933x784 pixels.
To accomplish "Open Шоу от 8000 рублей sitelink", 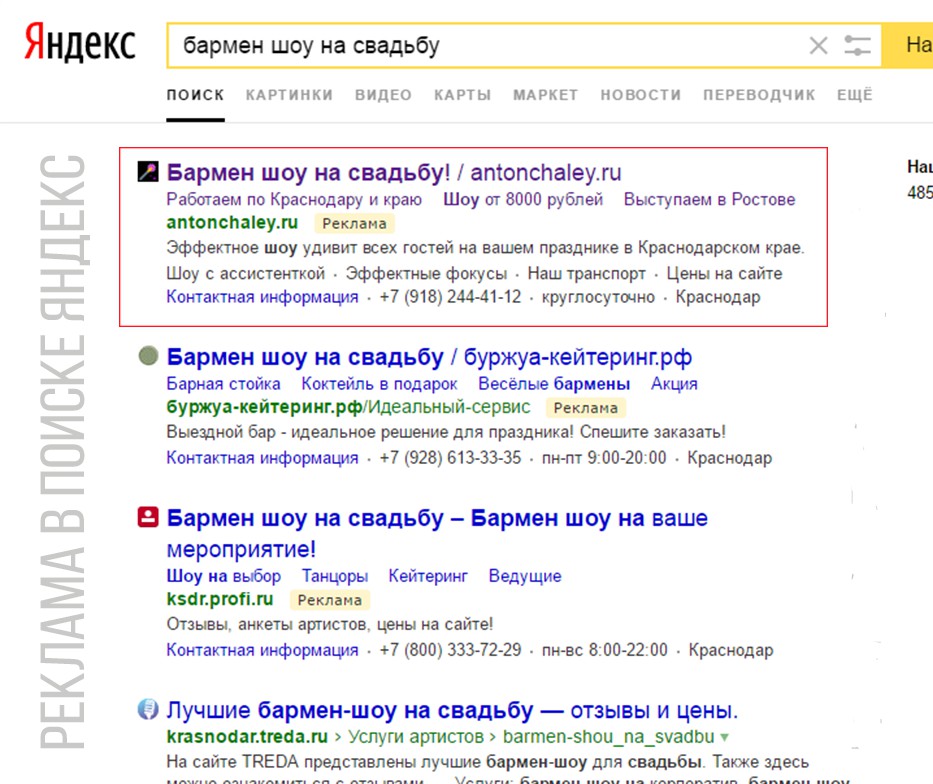I will (523, 199).
